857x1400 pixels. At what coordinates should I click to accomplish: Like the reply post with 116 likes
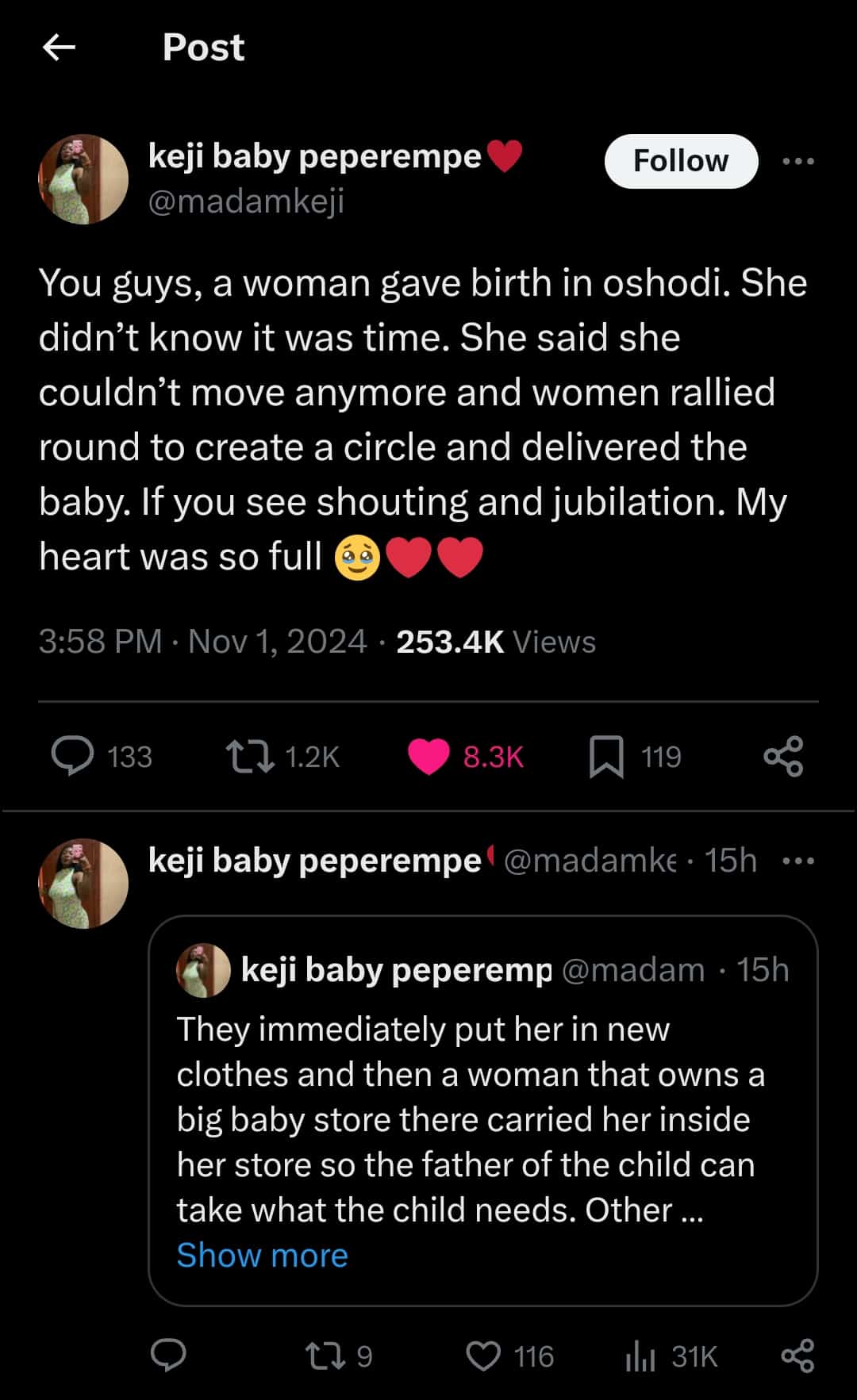(483, 1356)
